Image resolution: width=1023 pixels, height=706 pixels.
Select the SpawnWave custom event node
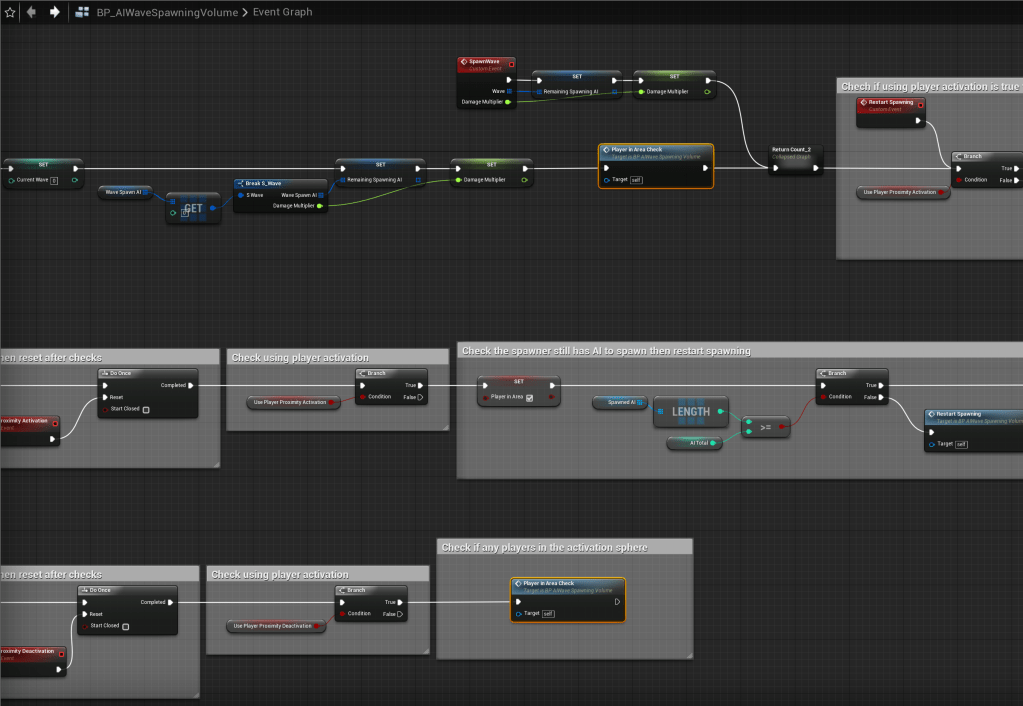(485, 64)
